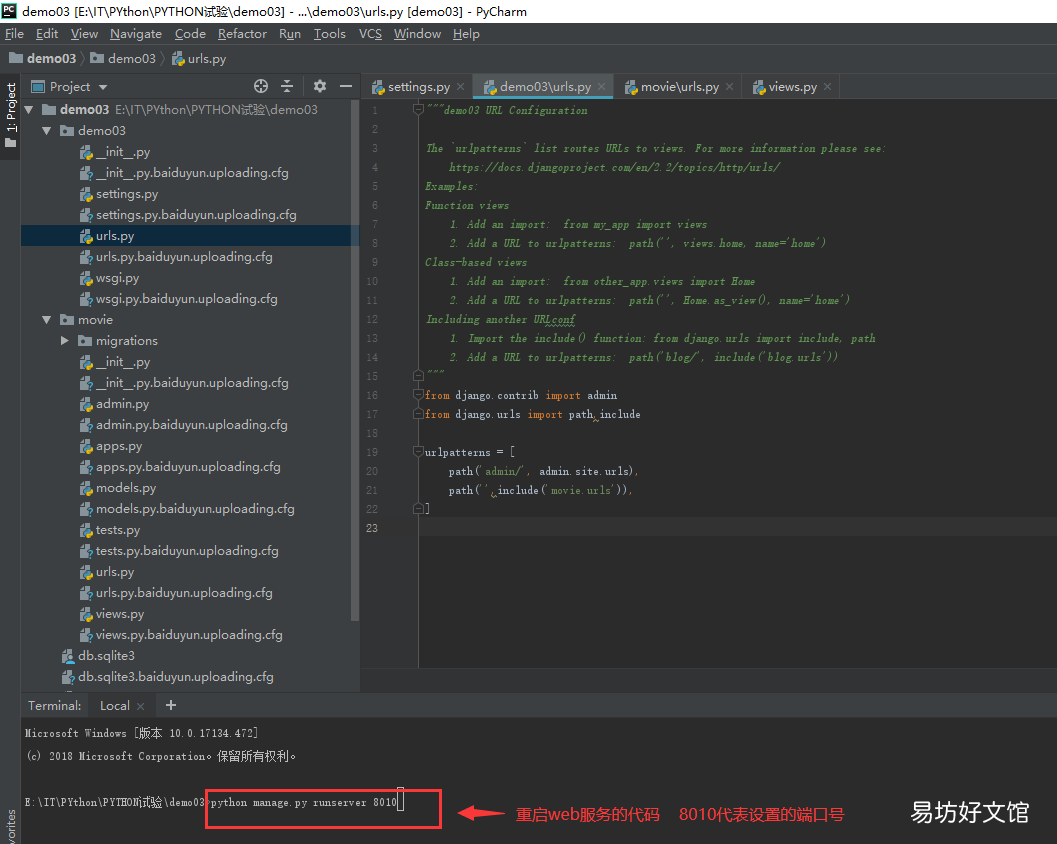Close the views.py editor tab
1057x844 pixels.
827,86
